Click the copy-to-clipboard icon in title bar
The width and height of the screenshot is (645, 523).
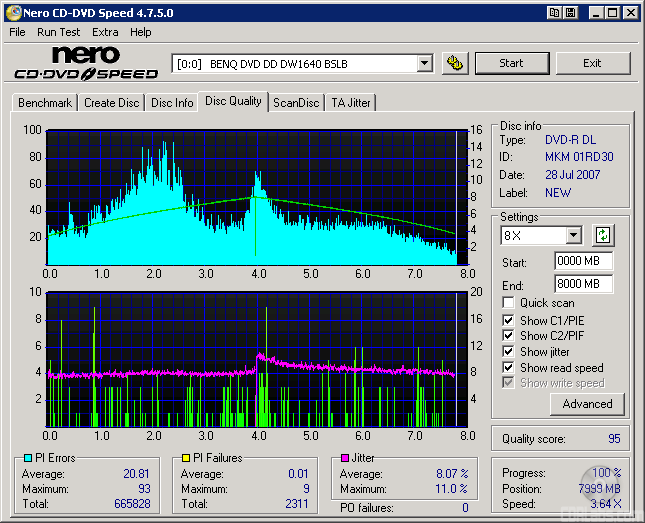point(552,13)
